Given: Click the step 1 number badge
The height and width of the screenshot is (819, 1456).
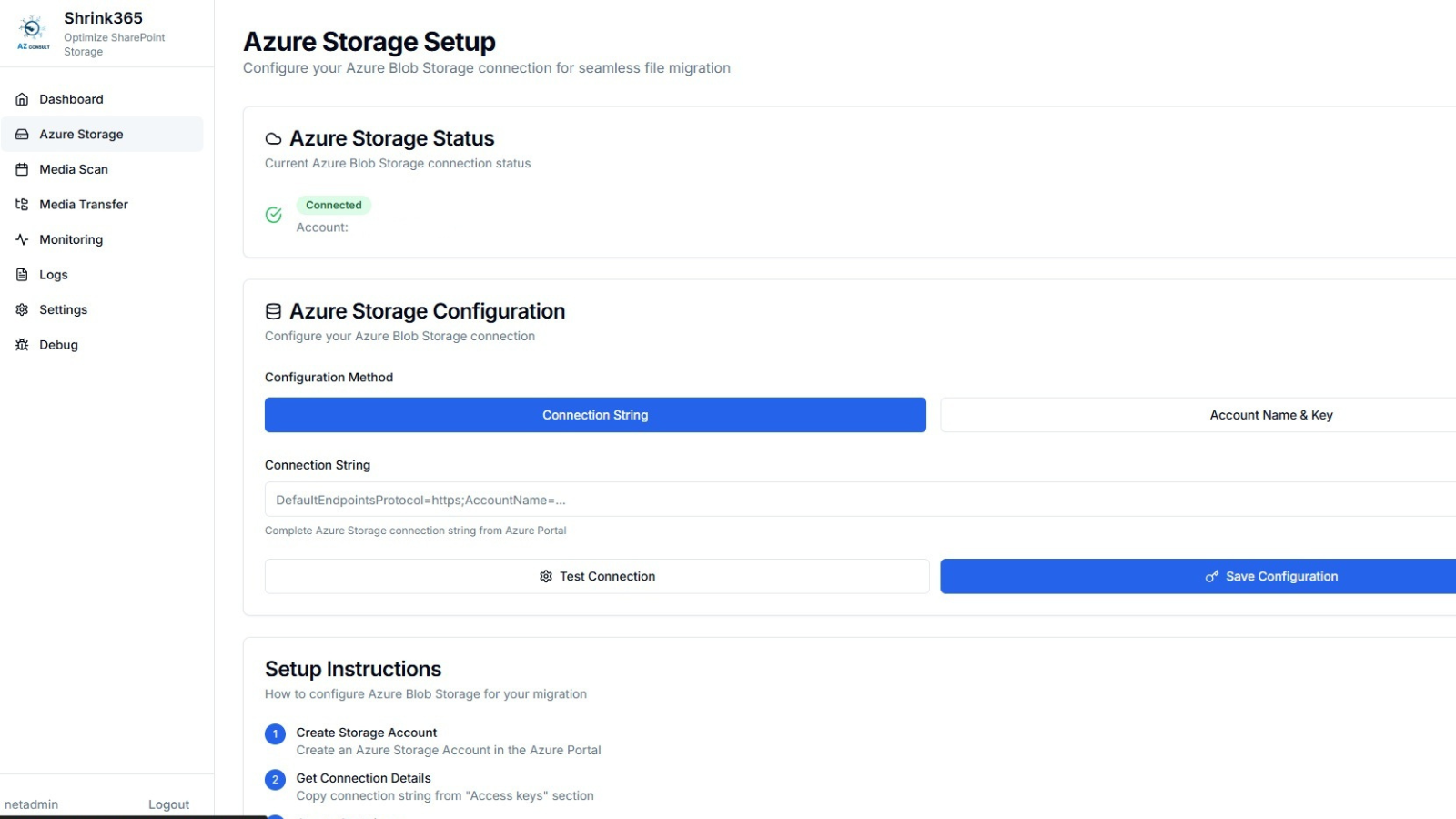Looking at the screenshot, I should click(275, 734).
